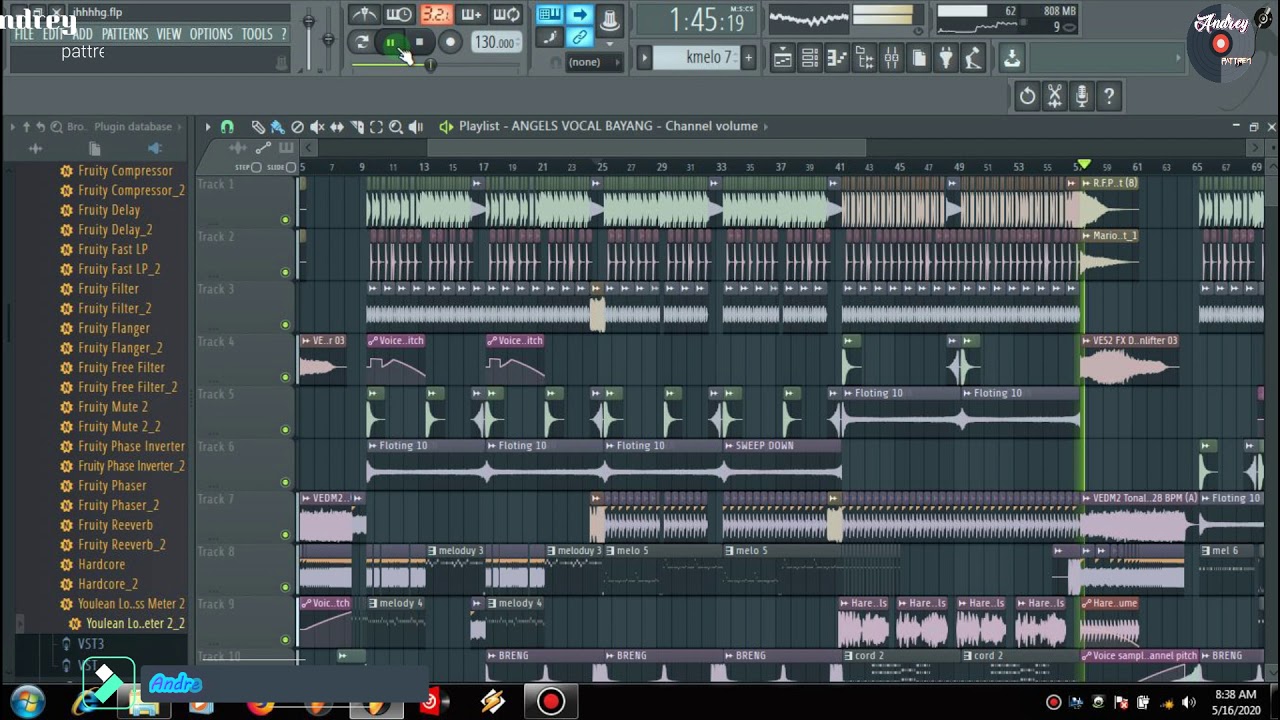The width and height of the screenshot is (1280, 720).
Task: Stop playback with the stop button
Action: pyautogui.click(x=420, y=43)
